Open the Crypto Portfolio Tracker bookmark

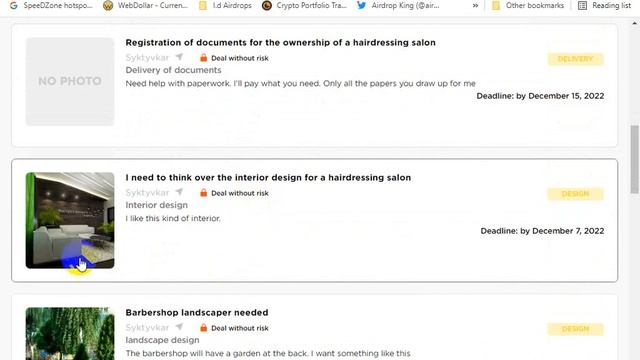coord(304,6)
